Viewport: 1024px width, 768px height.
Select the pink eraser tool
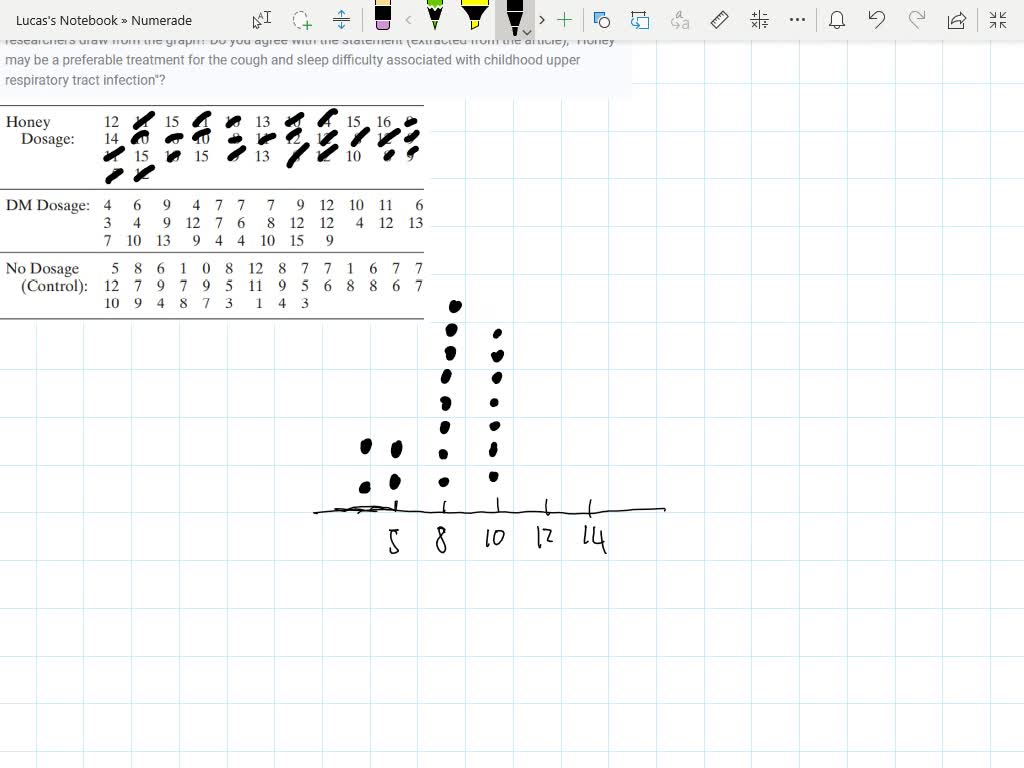[x=383, y=16]
